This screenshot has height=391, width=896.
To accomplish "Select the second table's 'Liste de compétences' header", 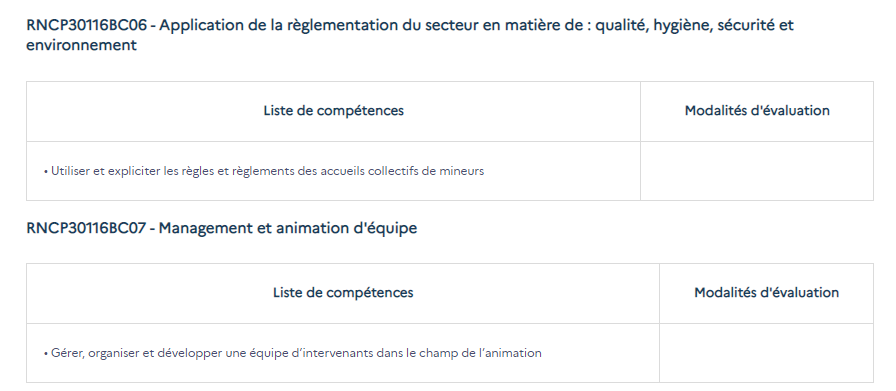I will pos(343,293).
